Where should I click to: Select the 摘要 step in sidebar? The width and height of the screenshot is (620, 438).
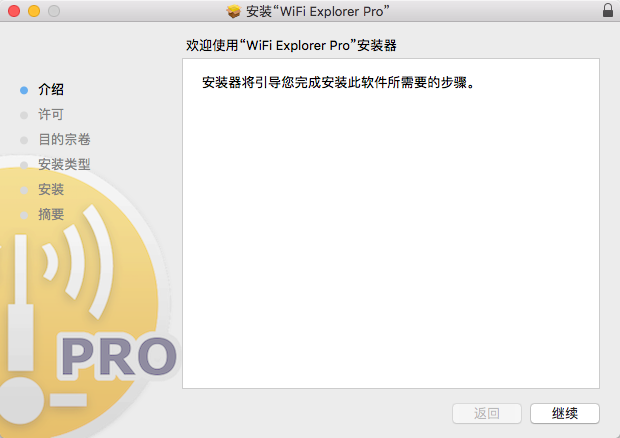tap(51, 214)
